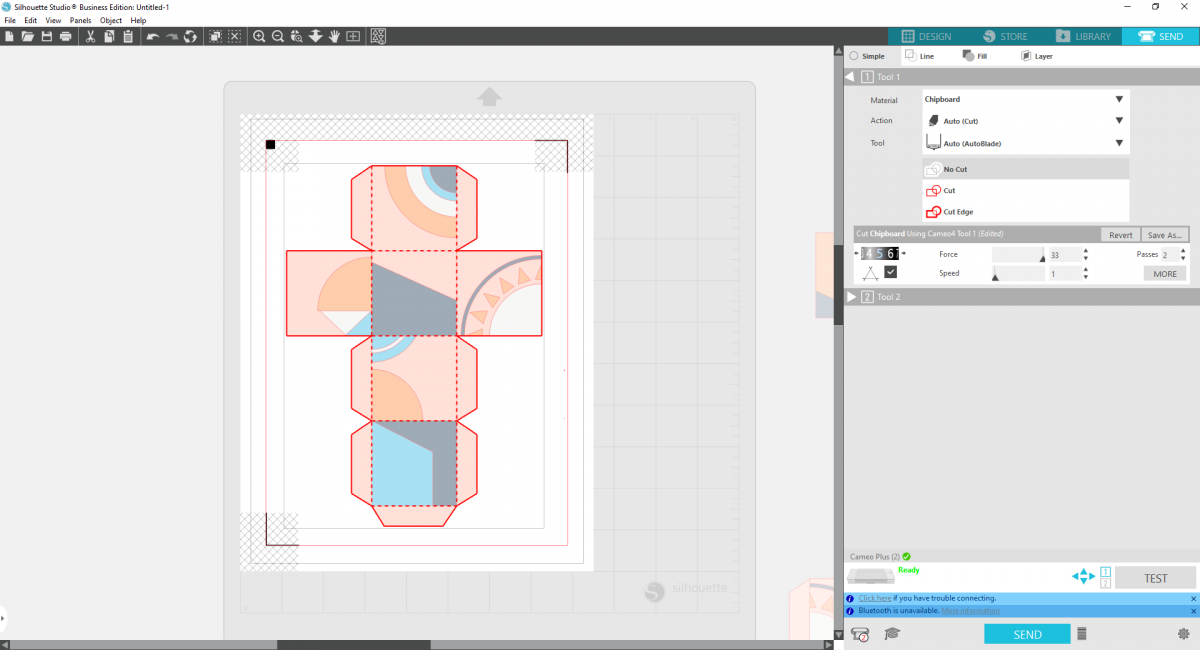1200x650 pixels.
Task: Open the device queue icon with the red badge
Action: (x=859, y=633)
